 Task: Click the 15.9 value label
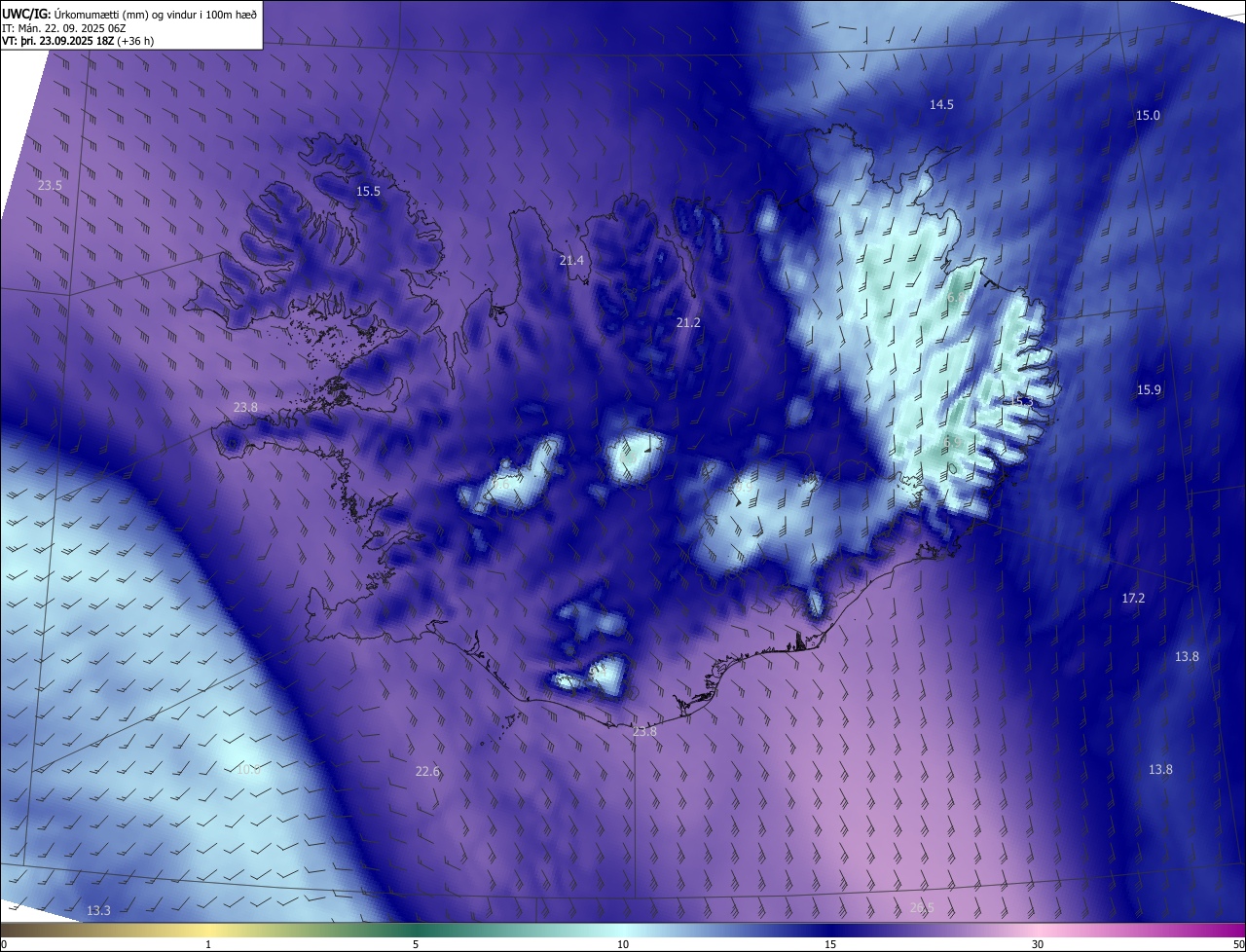pos(1149,389)
